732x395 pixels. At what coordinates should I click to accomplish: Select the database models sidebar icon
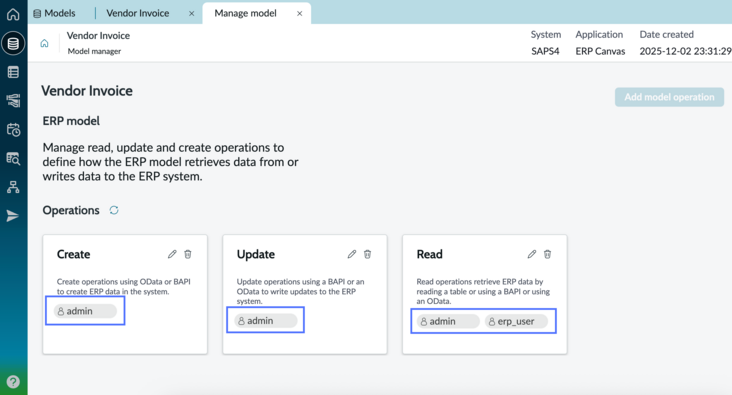click(x=13, y=43)
